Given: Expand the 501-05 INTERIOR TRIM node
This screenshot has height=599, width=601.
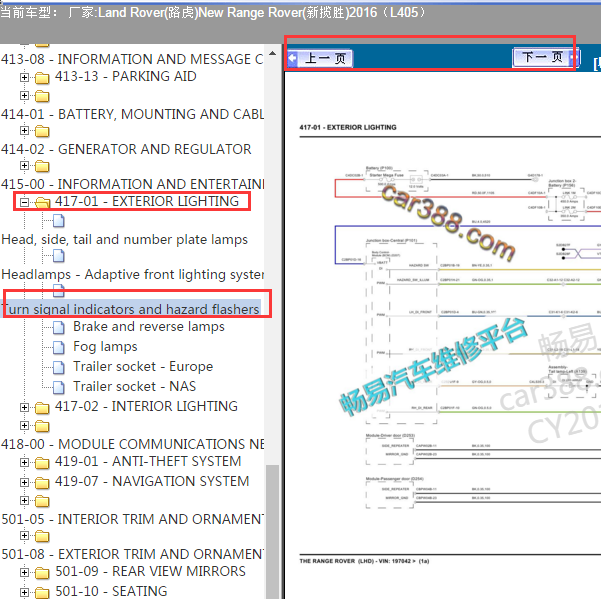Looking at the screenshot, I should 24,501.
